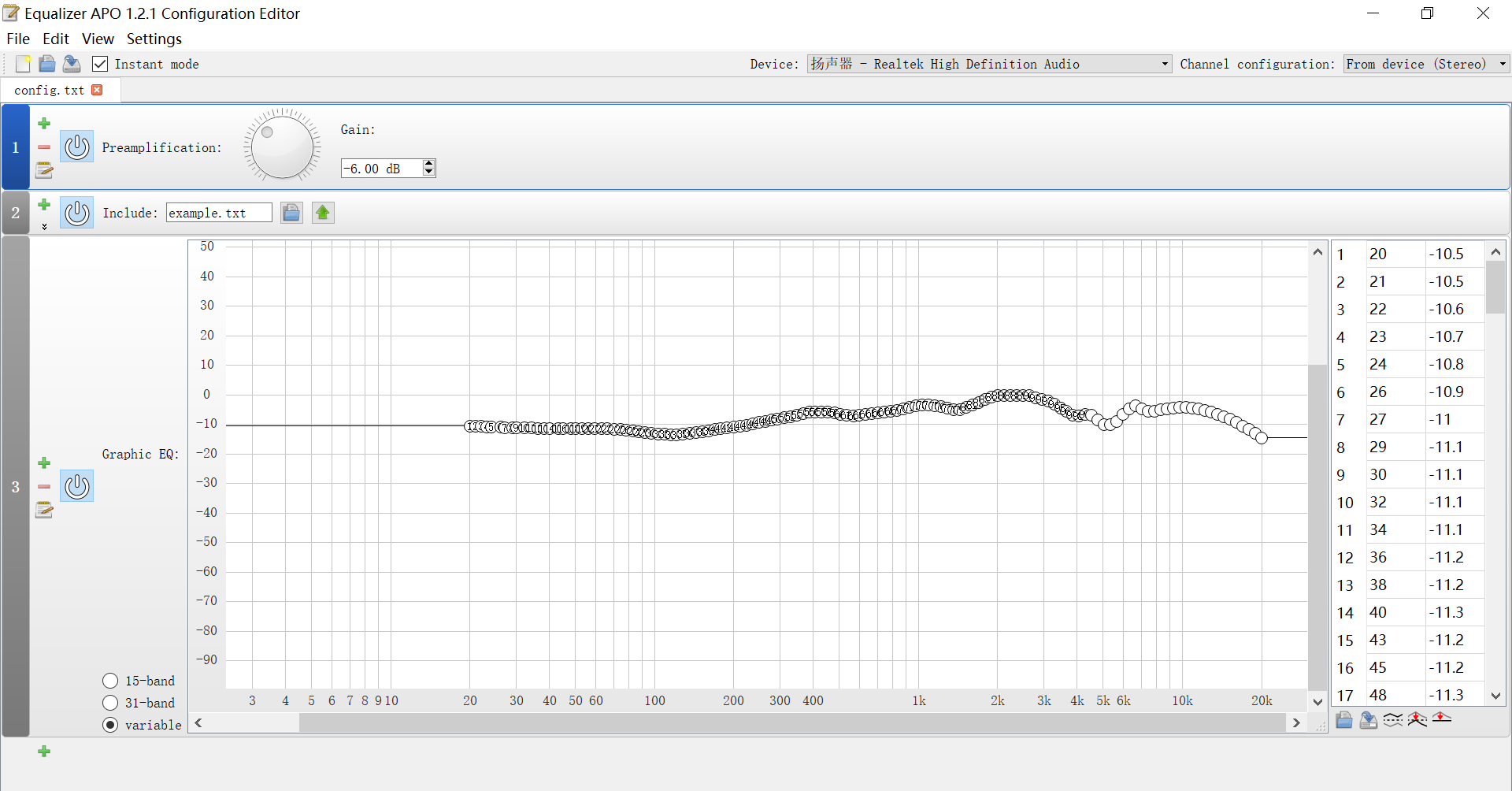The width and height of the screenshot is (1512, 791).
Task: Add a filter at the Graphic EQ row
Action: (44, 463)
